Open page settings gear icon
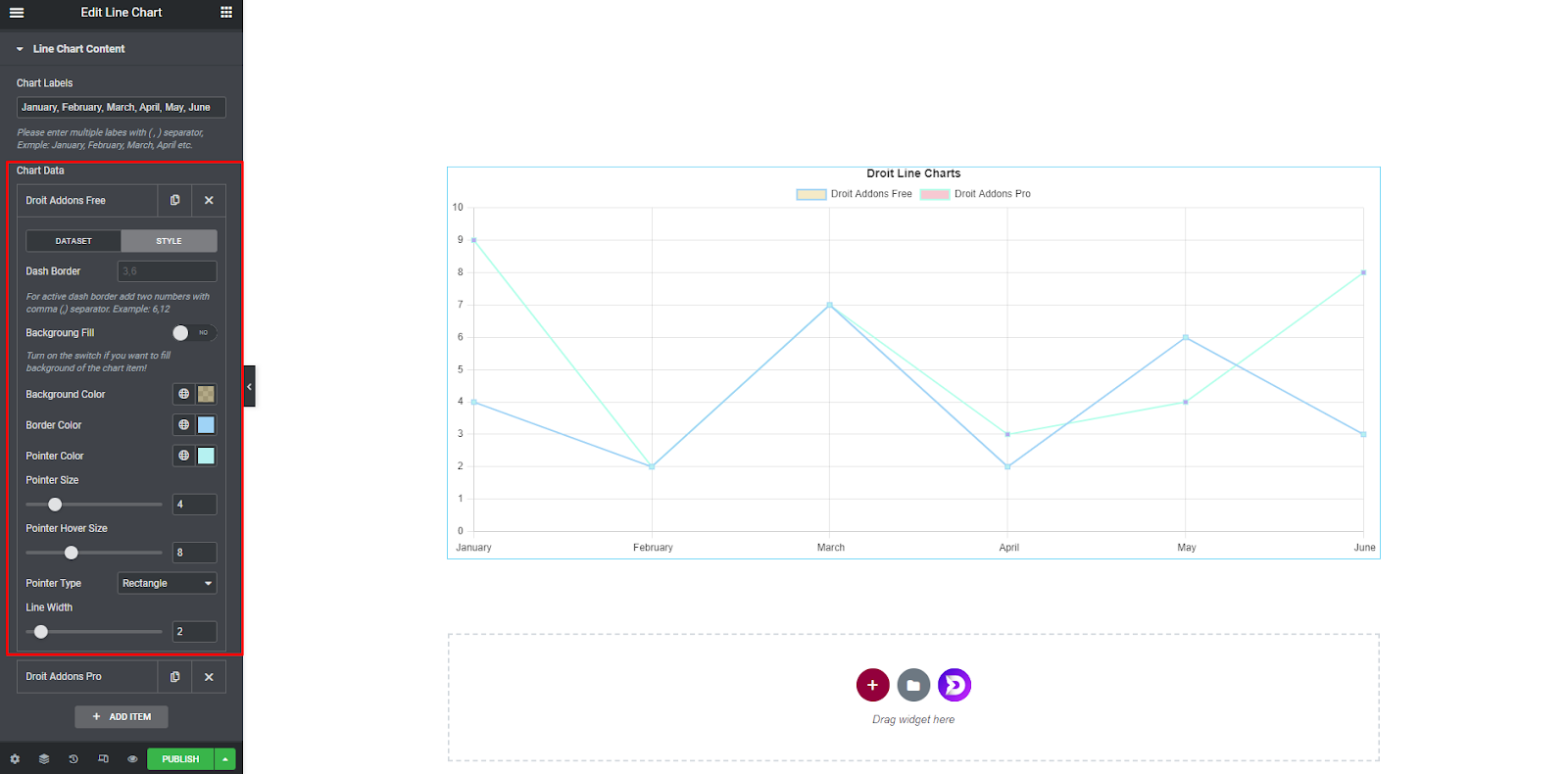The width and height of the screenshot is (1568, 774). click(x=15, y=759)
